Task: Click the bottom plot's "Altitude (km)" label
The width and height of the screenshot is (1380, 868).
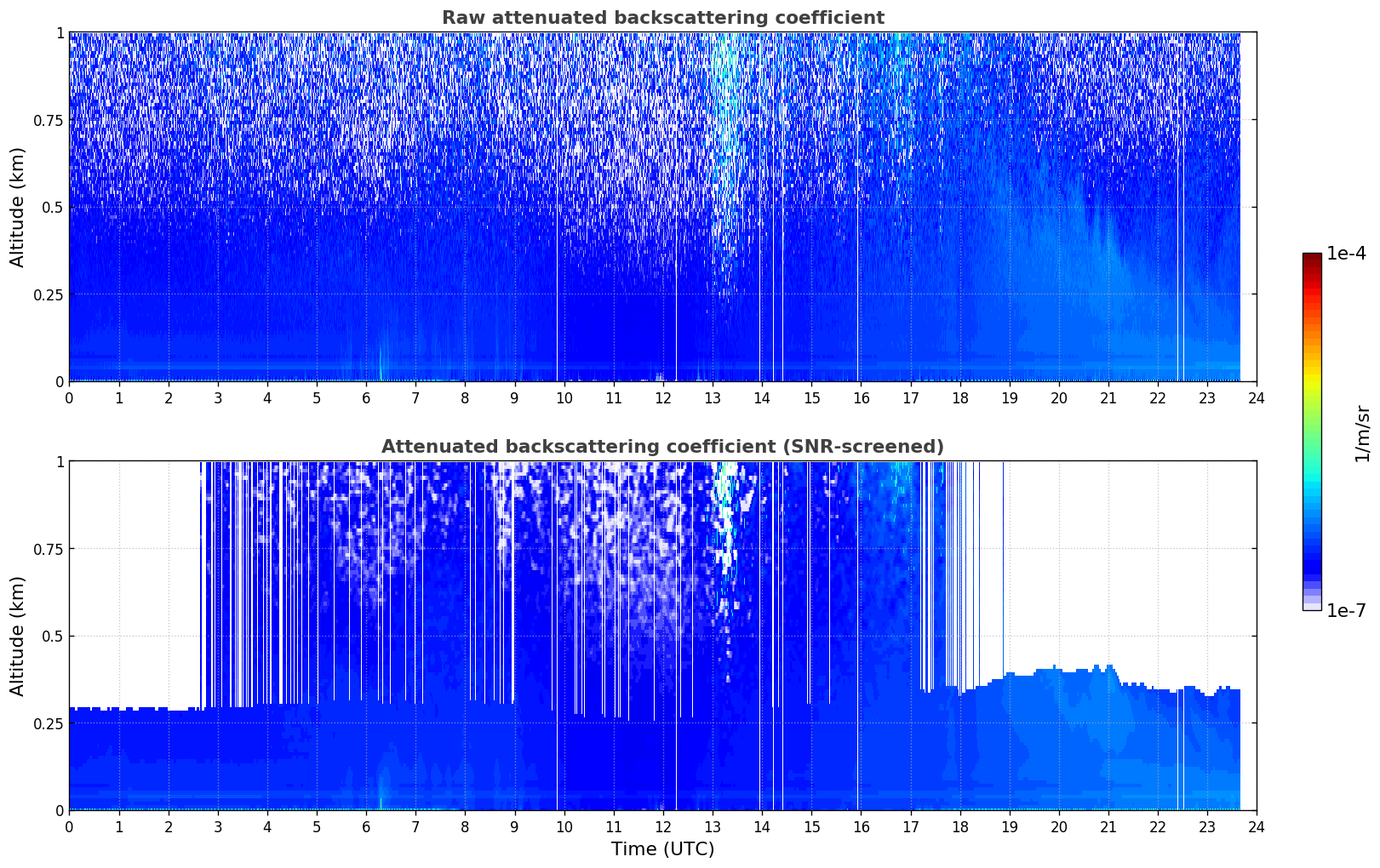Action: pos(18,636)
